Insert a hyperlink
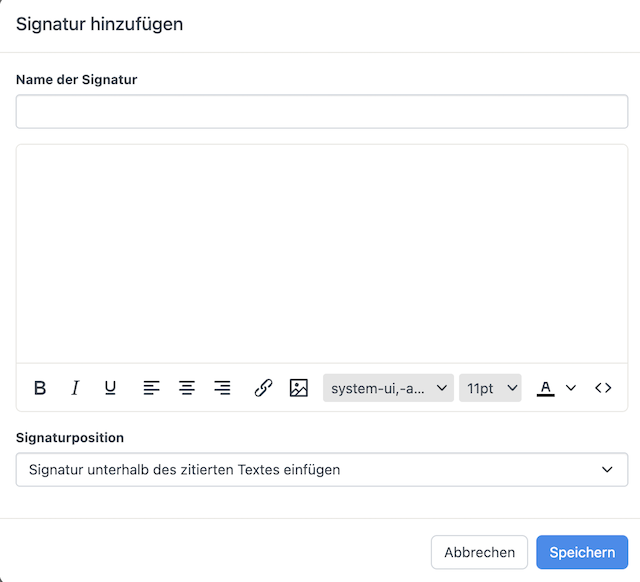The width and height of the screenshot is (640, 582). coord(263,388)
